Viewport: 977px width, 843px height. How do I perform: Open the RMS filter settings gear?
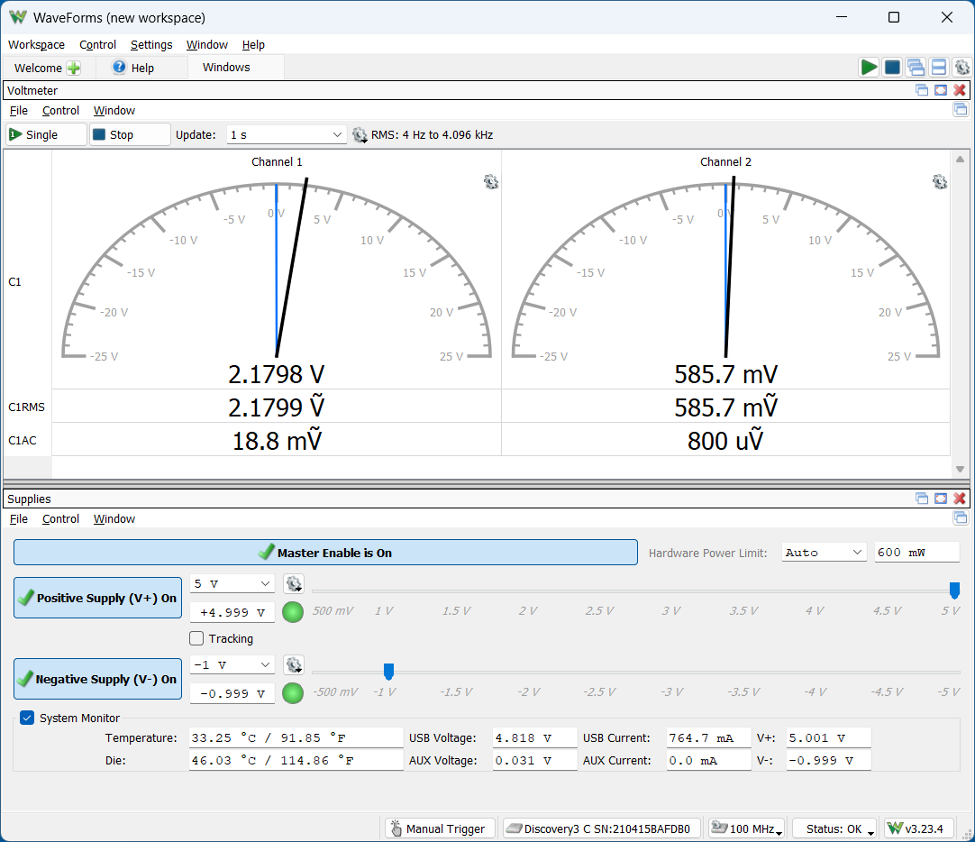[360, 135]
